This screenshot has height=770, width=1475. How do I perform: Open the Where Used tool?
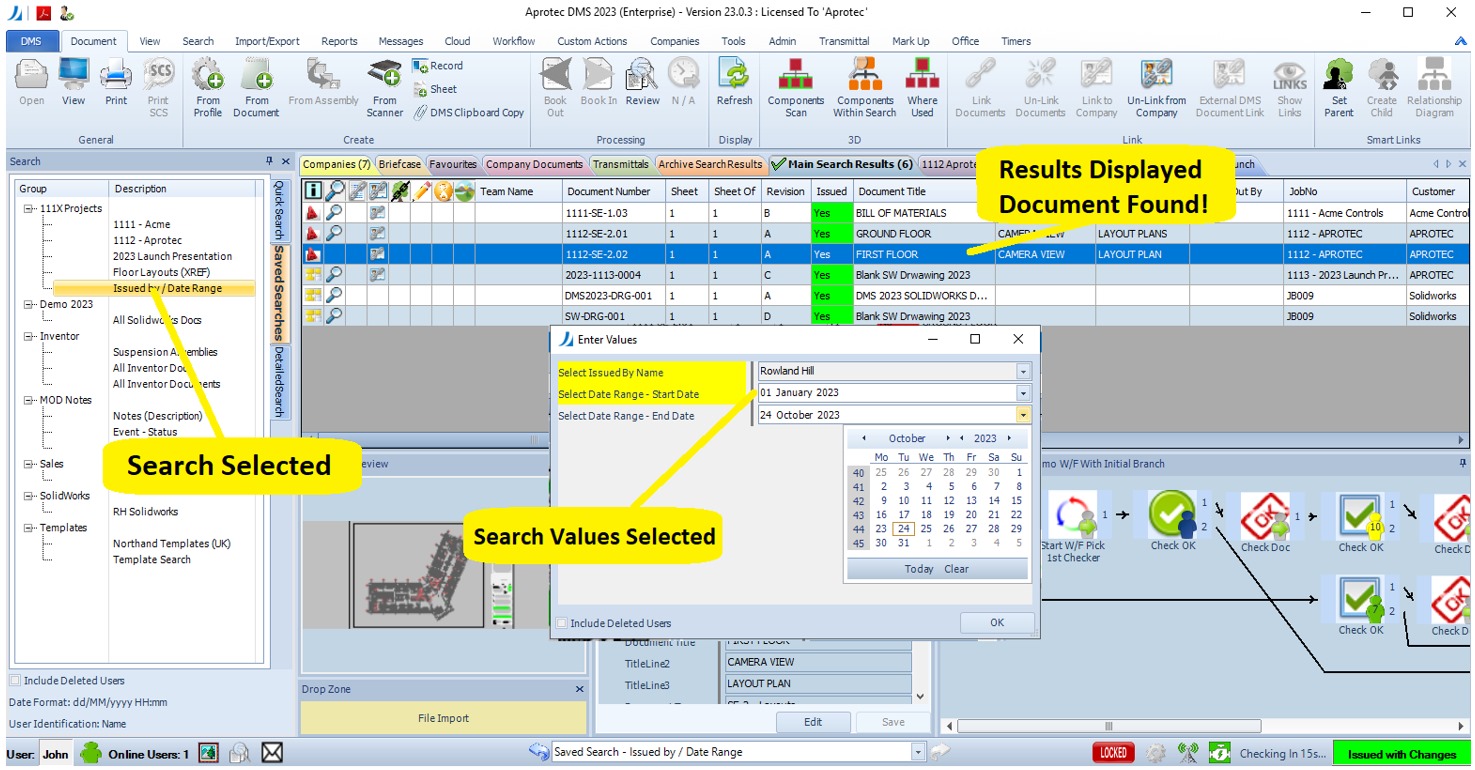point(922,88)
